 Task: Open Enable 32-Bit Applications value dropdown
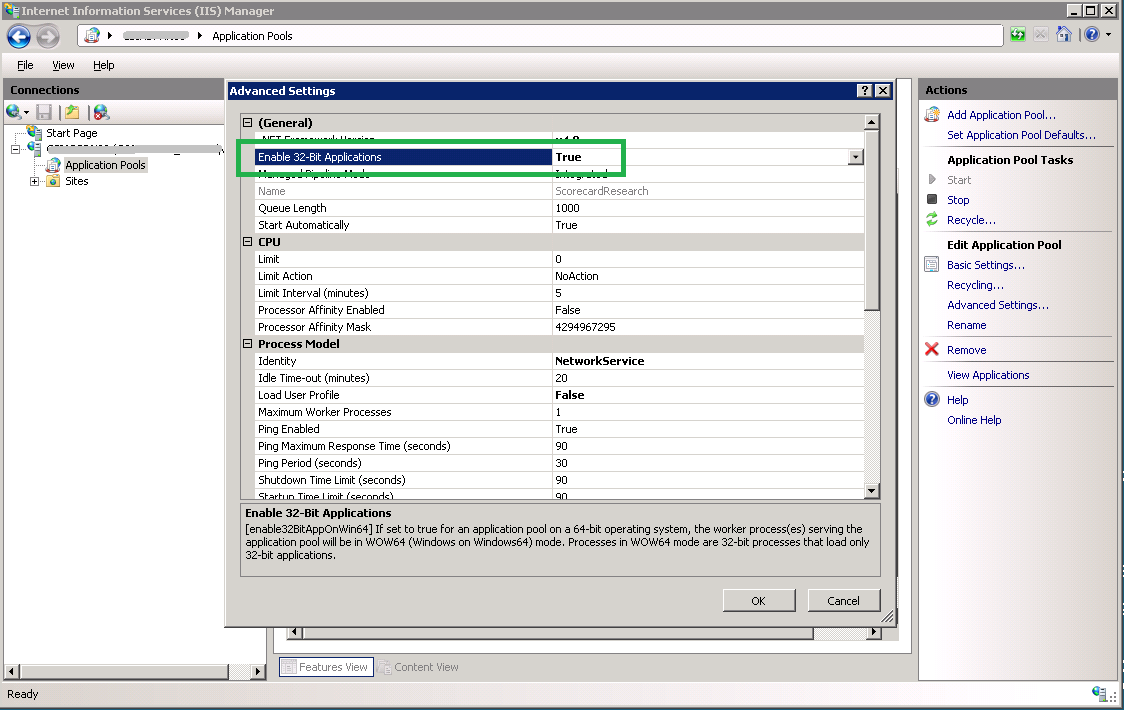(855, 157)
